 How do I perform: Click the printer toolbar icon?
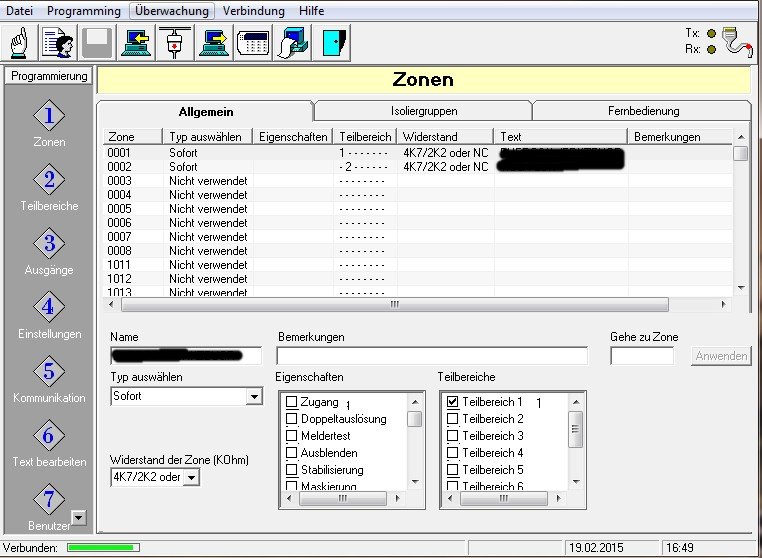[292, 43]
